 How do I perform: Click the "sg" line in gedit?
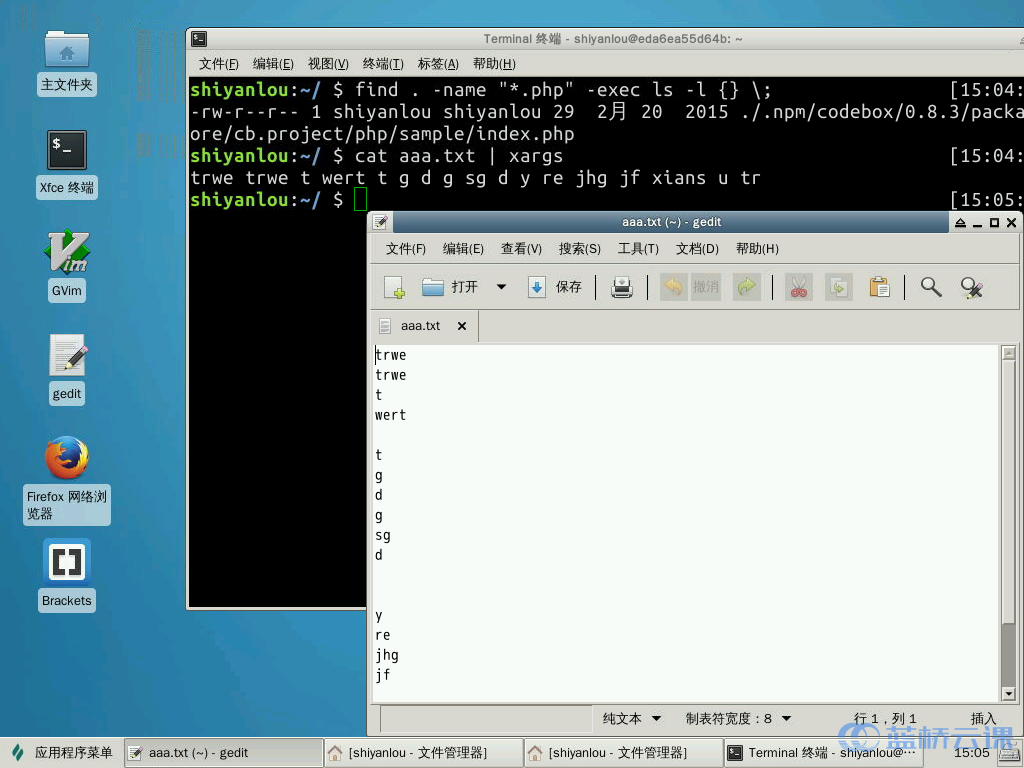click(383, 536)
